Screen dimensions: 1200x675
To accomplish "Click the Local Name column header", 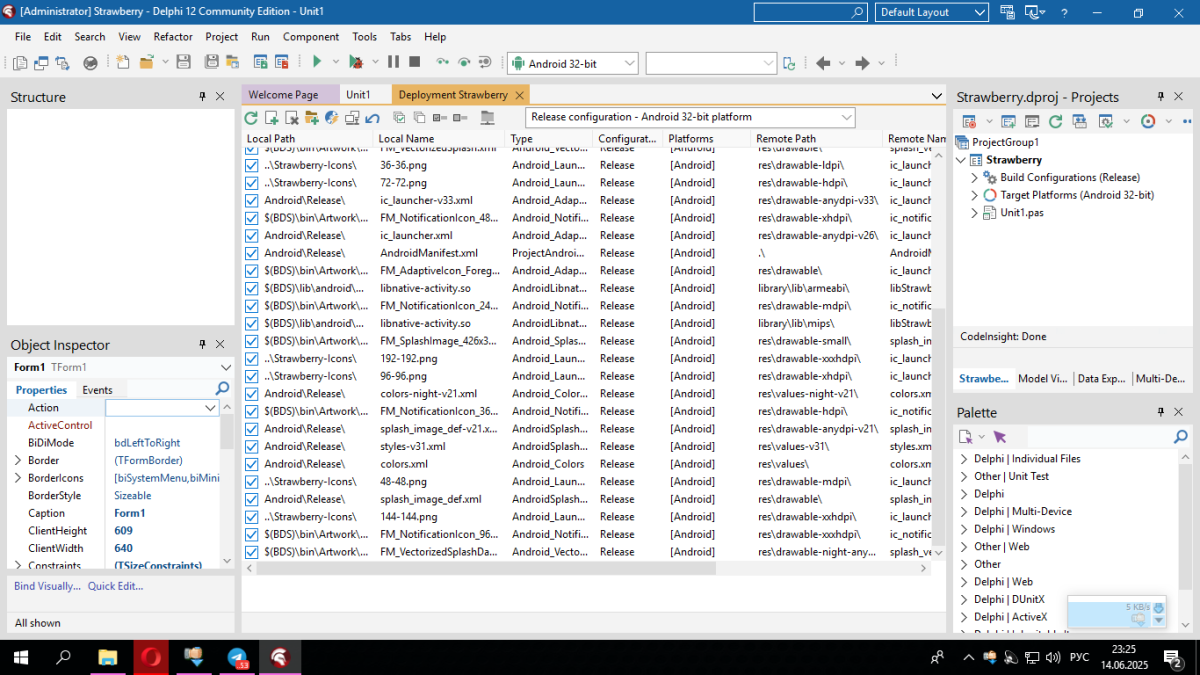I will (x=439, y=139).
